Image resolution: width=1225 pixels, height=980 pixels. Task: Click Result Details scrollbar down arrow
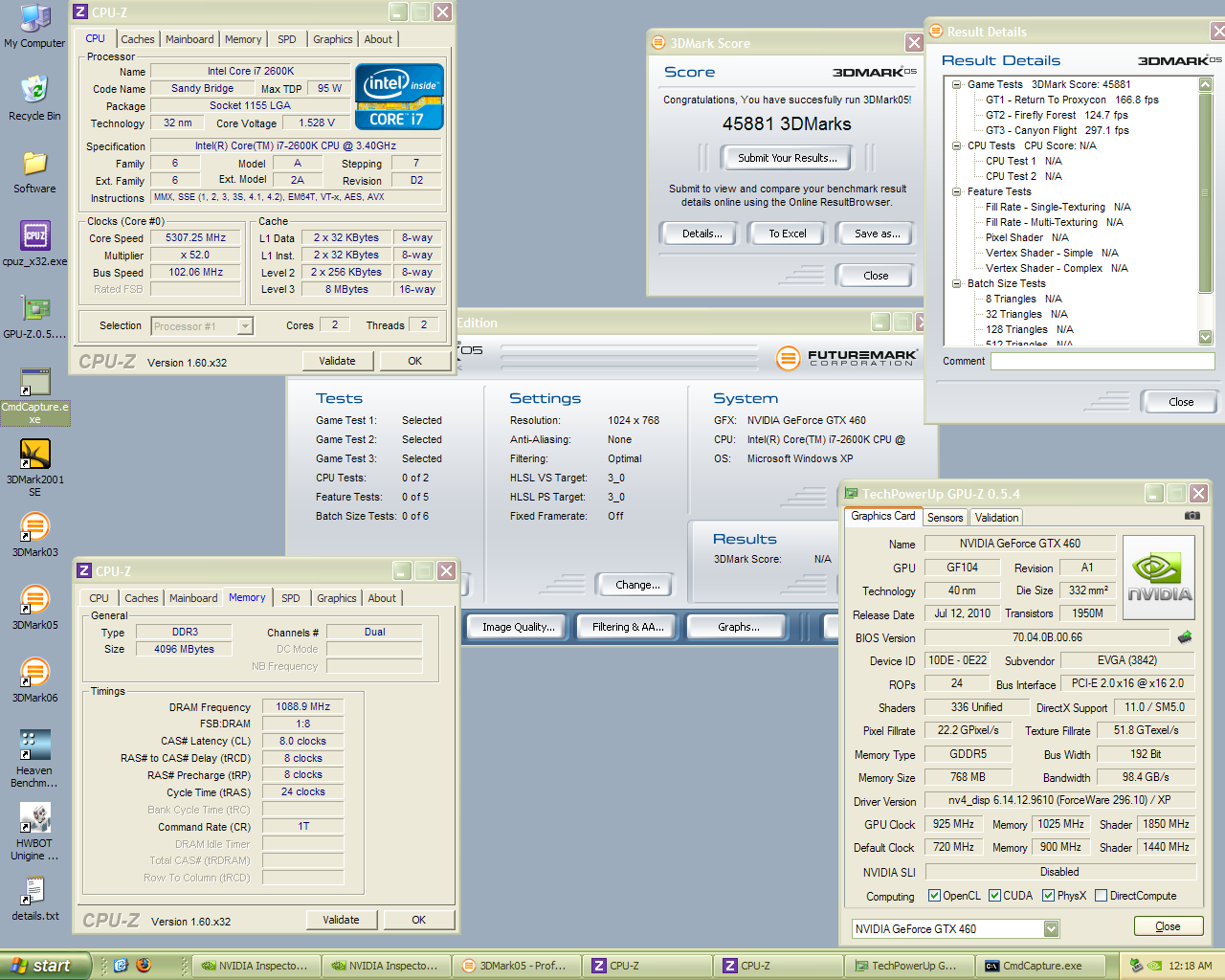pos(1206,337)
